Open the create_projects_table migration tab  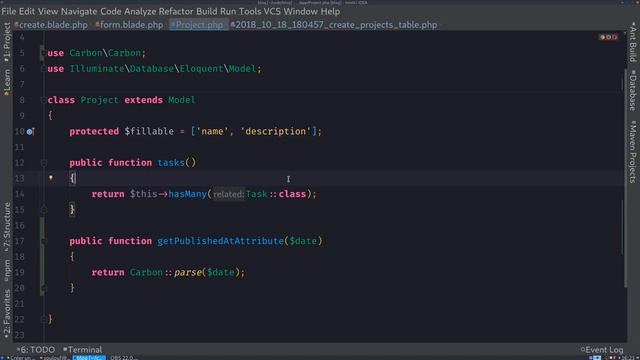(x=333, y=25)
